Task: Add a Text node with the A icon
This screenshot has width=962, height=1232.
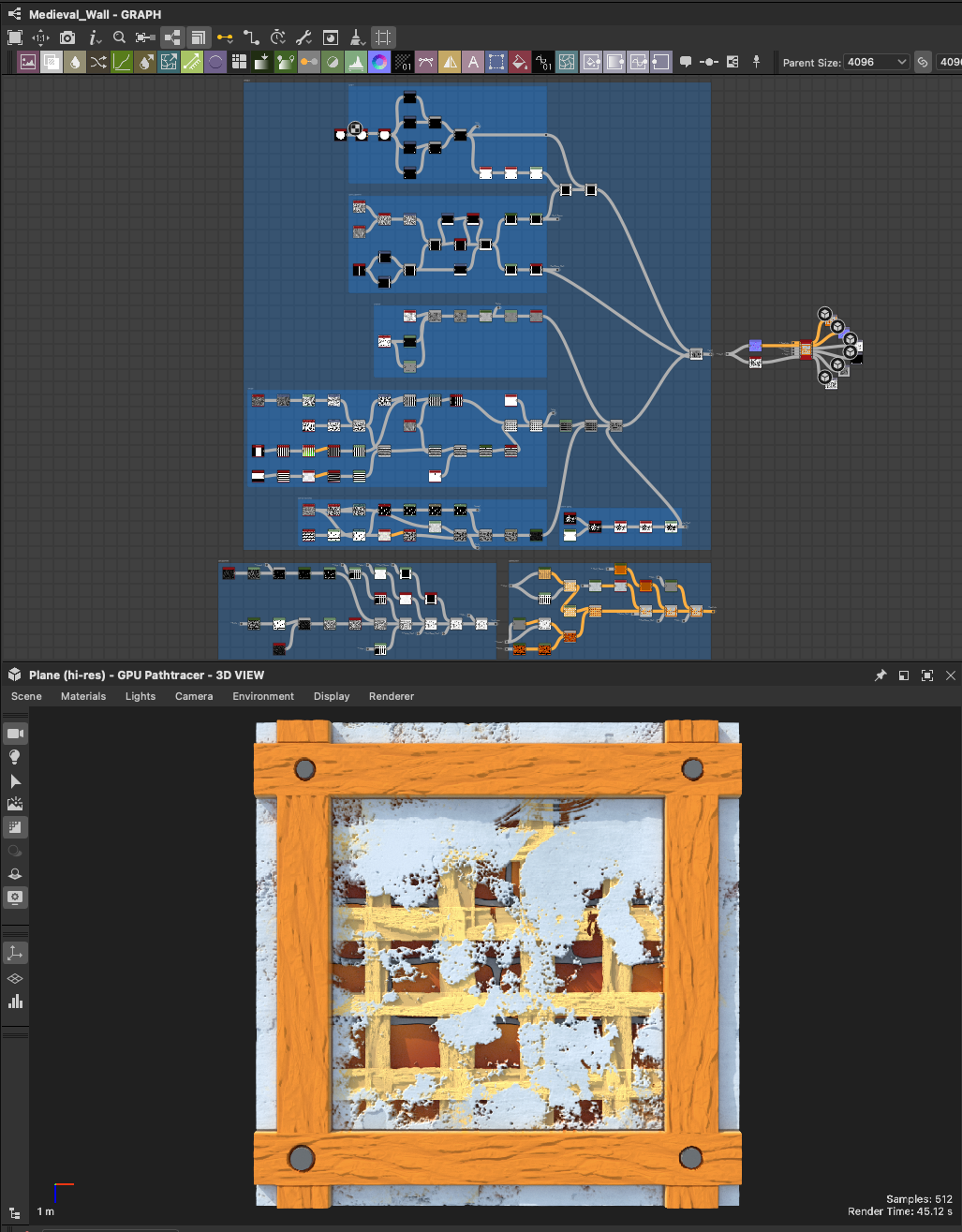Action: pos(473,62)
